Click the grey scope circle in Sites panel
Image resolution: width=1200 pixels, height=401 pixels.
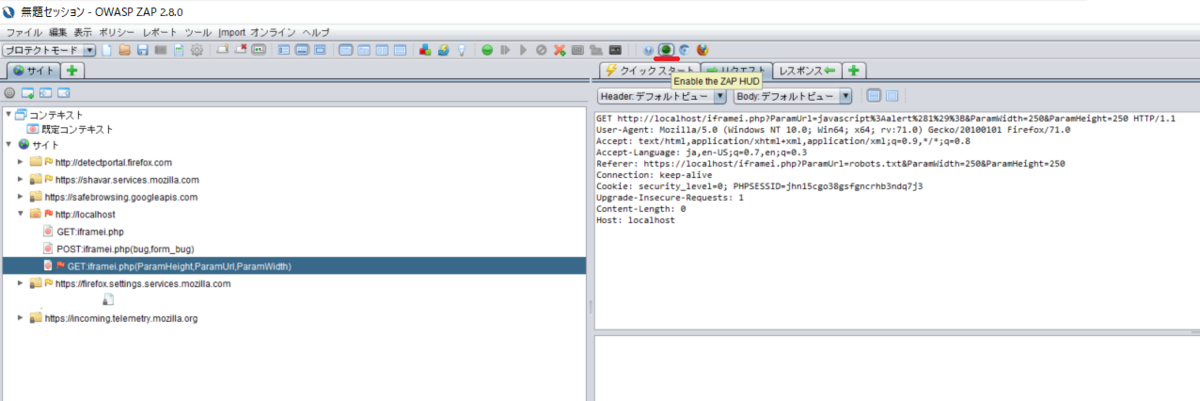point(10,93)
